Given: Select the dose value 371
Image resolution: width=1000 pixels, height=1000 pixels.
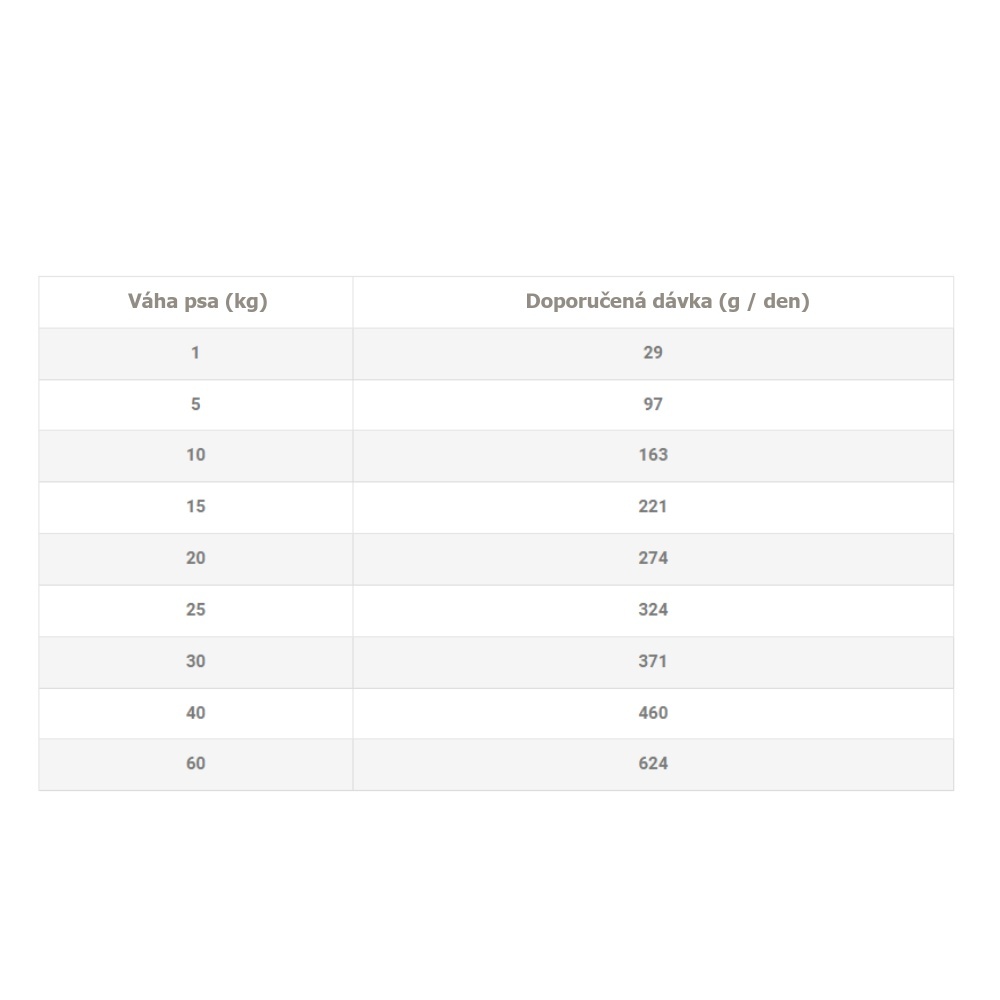Looking at the screenshot, I should point(653,661).
